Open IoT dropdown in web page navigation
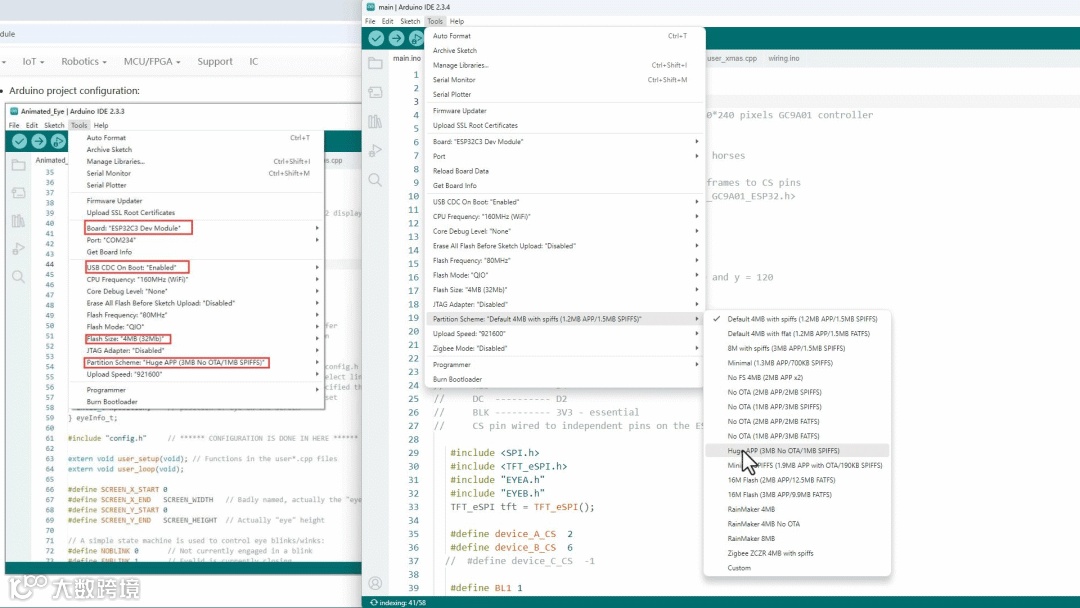1080x608 pixels. click(33, 61)
